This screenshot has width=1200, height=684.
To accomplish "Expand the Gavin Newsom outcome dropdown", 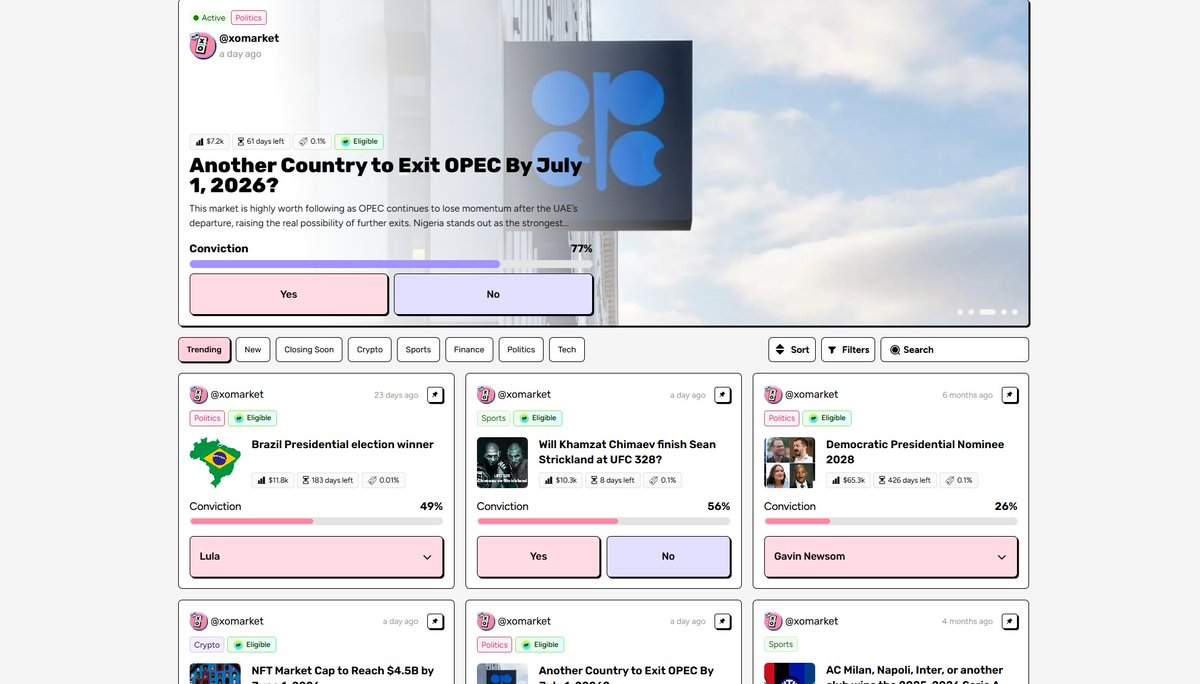I will click(891, 556).
